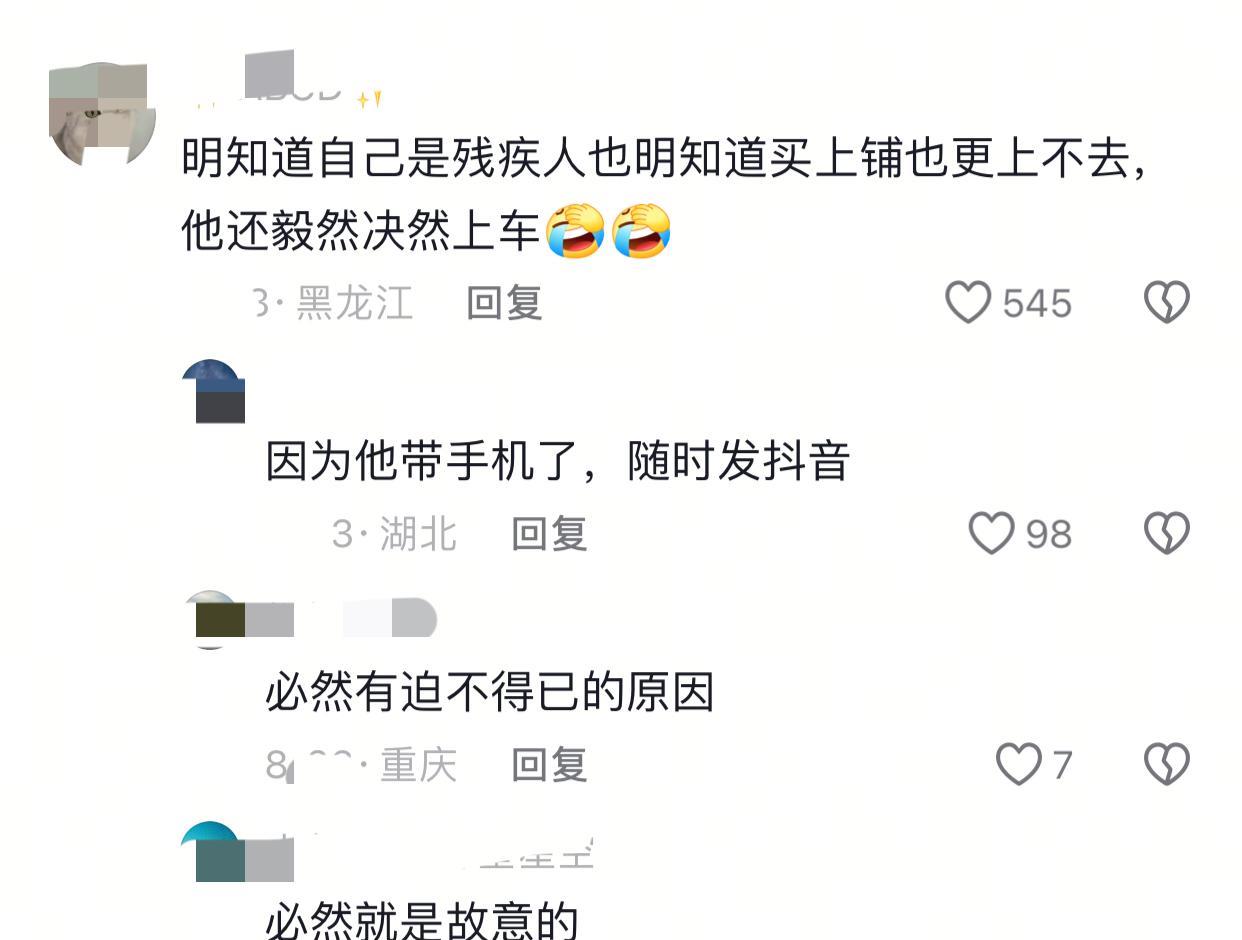Open the avatar of the 重庆 replier

(213, 620)
